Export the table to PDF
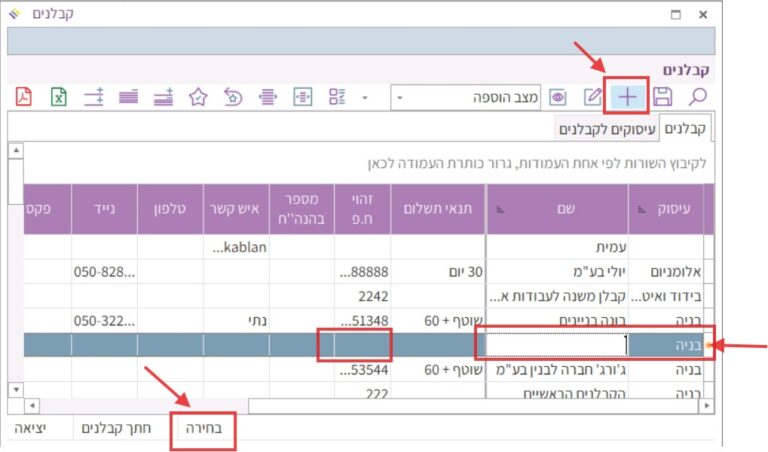This screenshot has width=768, height=452. click(25, 97)
